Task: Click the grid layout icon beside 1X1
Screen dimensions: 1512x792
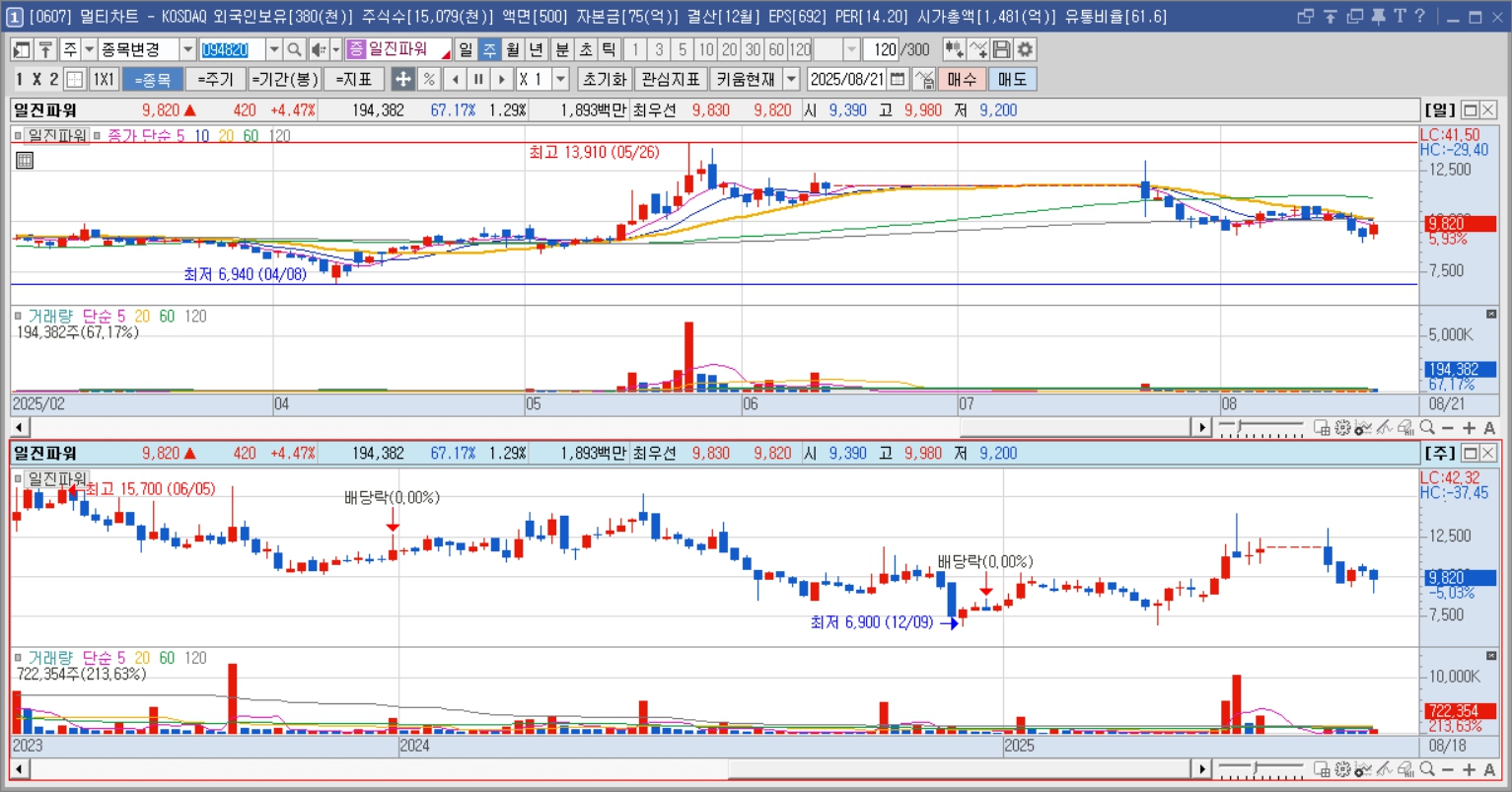Action: (74, 79)
